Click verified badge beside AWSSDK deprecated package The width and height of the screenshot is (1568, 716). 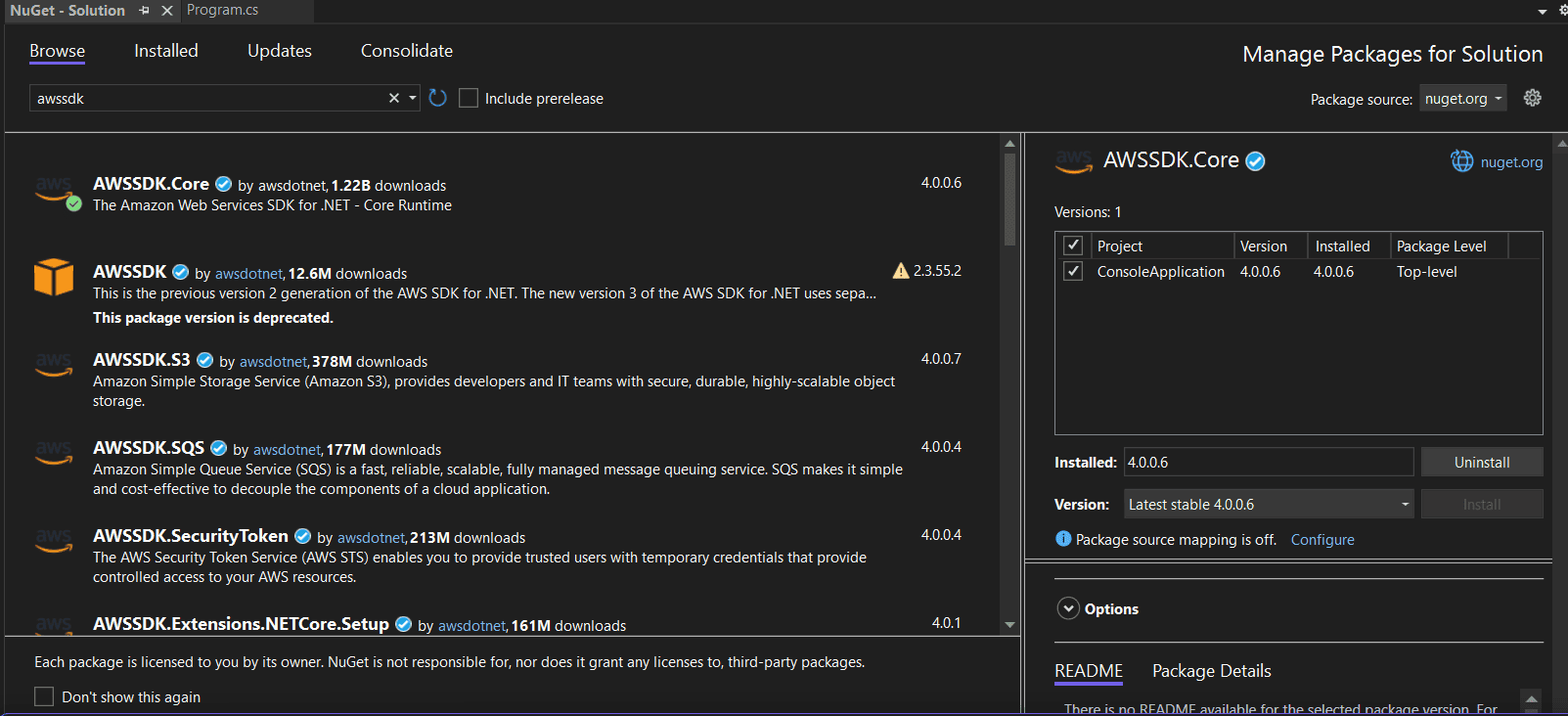180,272
